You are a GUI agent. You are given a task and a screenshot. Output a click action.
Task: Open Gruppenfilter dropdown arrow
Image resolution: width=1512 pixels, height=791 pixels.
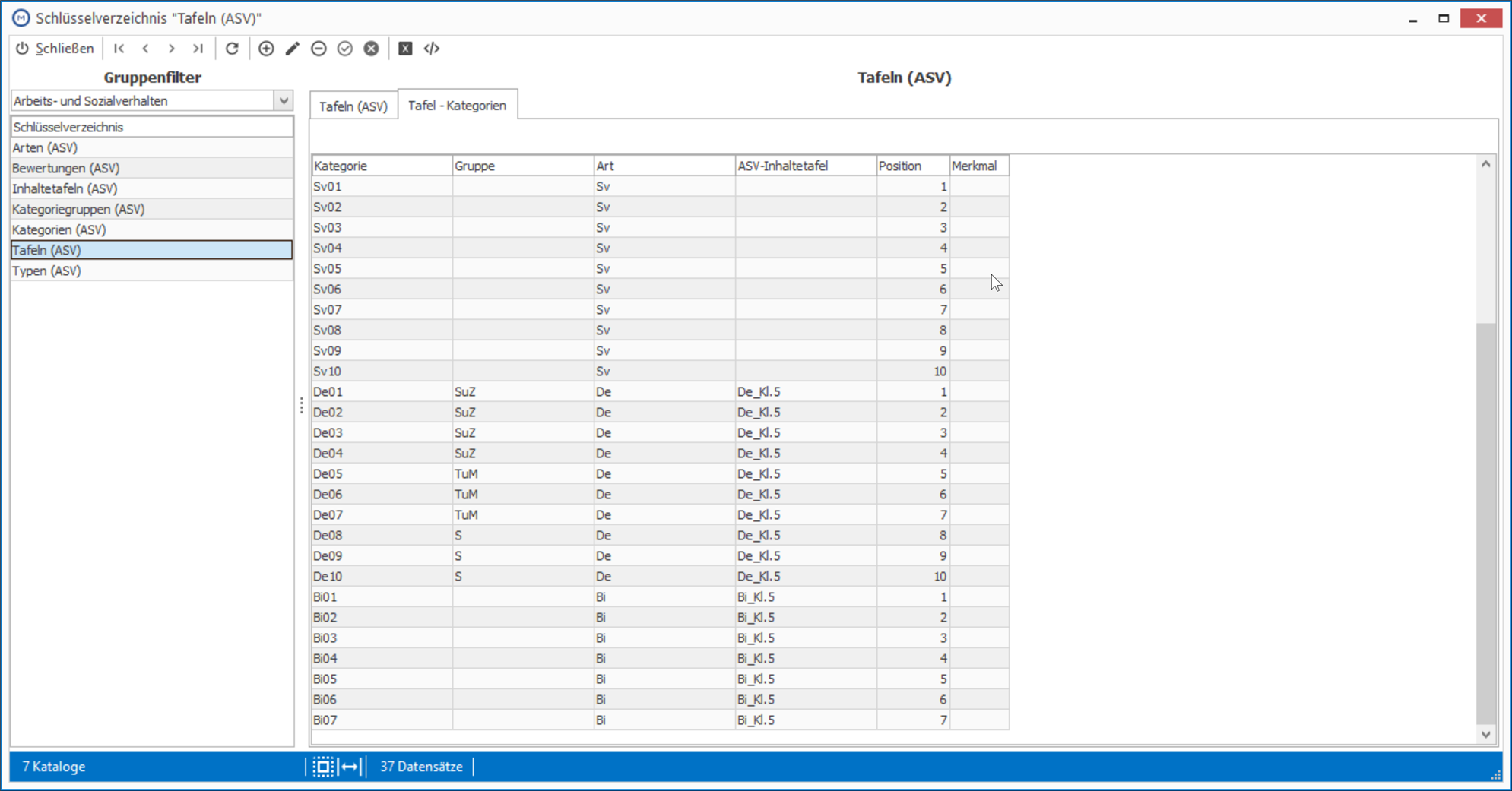(284, 100)
